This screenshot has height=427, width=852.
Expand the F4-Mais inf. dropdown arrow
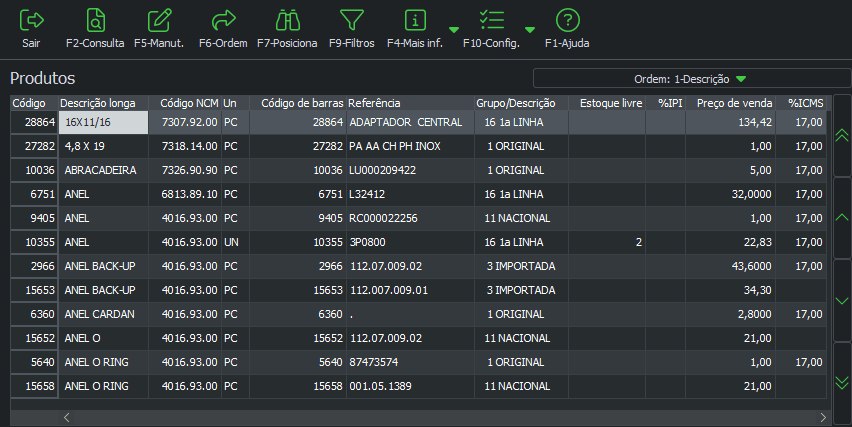coord(454,30)
